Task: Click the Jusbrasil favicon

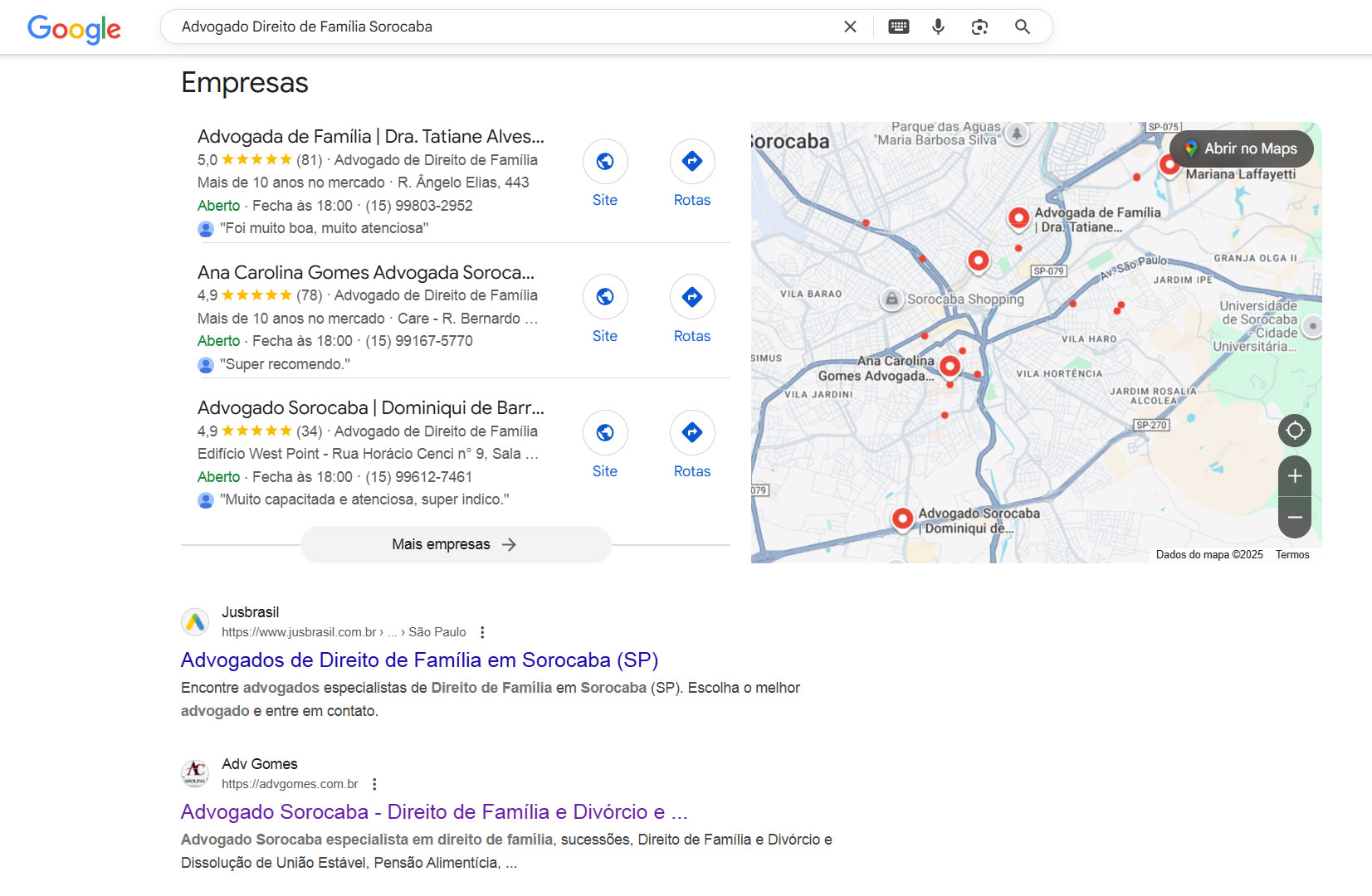Action: (x=195, y=621)
